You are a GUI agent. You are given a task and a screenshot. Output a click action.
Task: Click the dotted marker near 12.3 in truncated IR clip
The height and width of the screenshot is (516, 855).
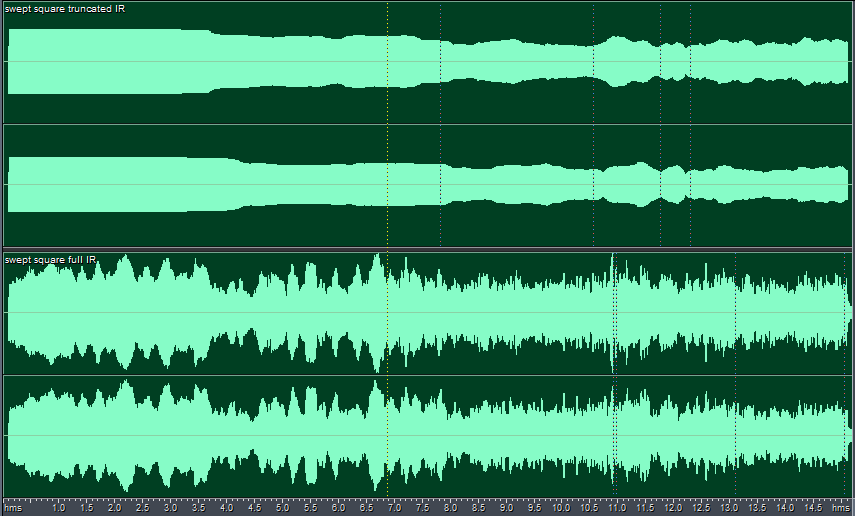pyautogui.click(x=690, y=124)
